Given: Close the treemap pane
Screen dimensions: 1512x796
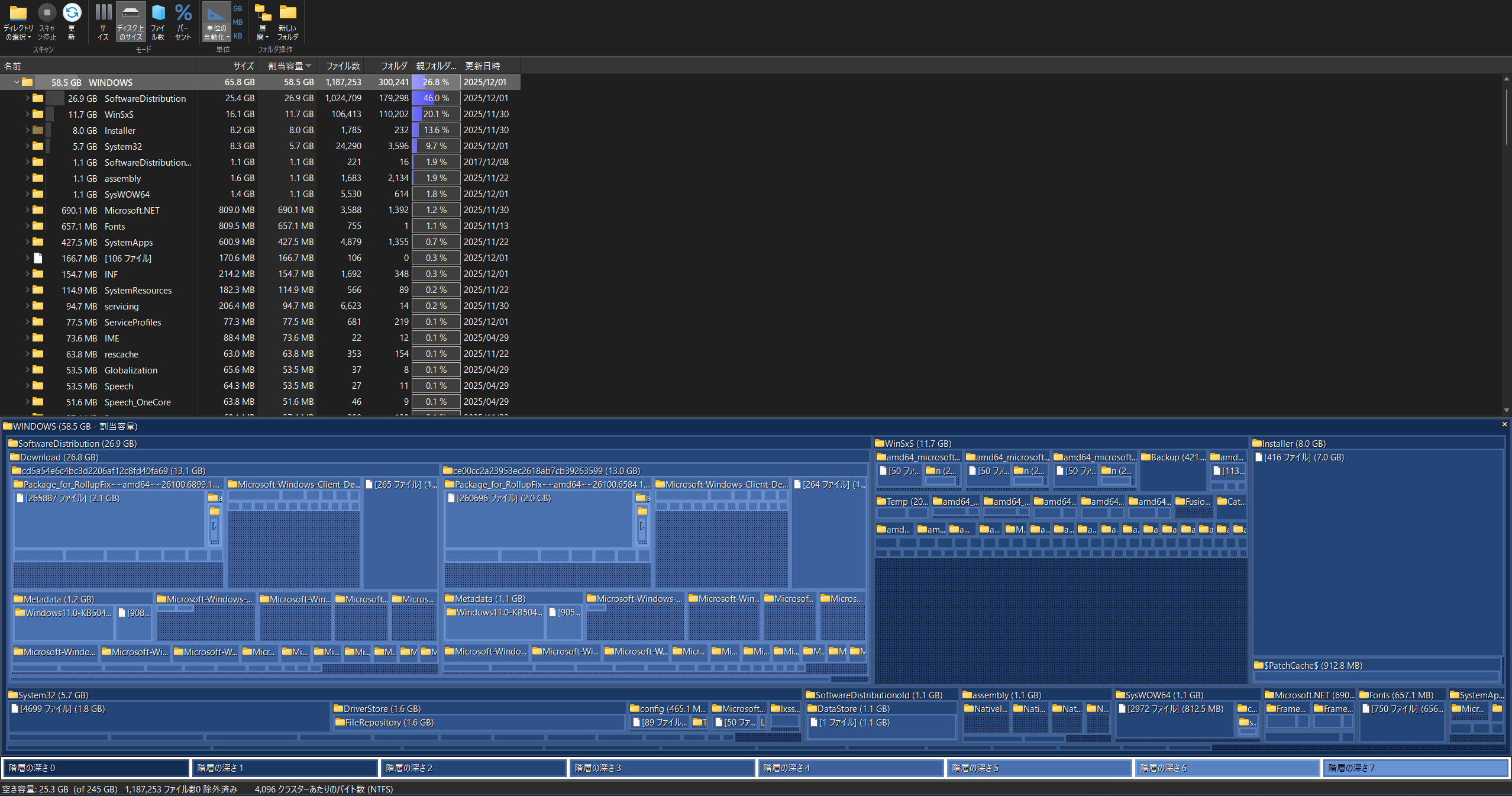Looking at the screenshot, I should [1504, 424].
